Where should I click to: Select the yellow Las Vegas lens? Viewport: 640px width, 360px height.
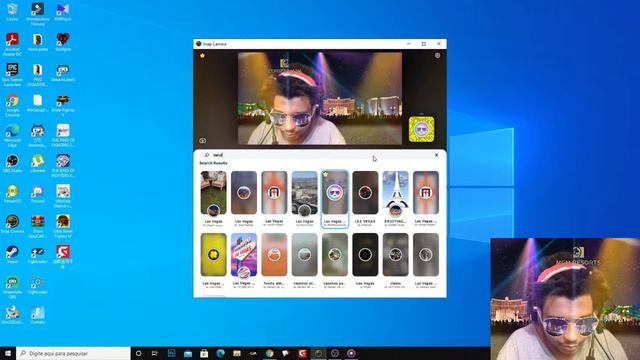point(213,255)
